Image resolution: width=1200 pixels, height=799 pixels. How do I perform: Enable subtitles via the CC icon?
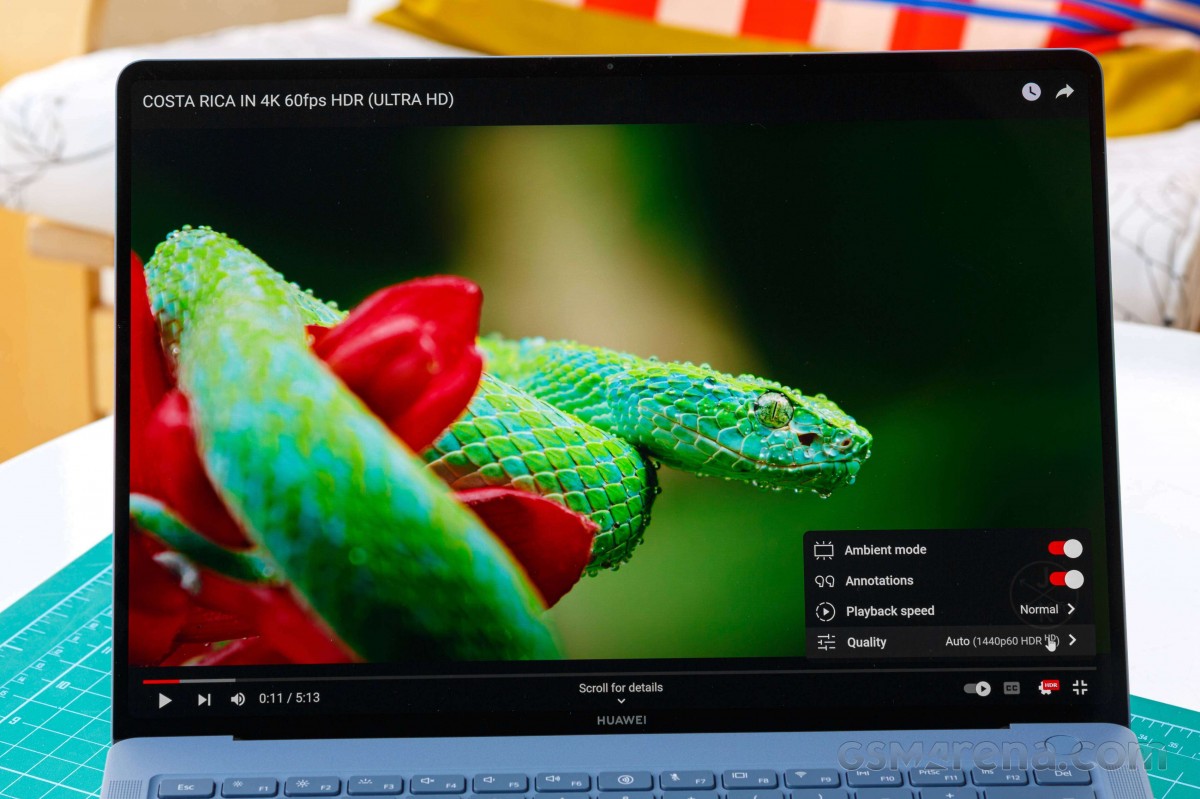1011,687
